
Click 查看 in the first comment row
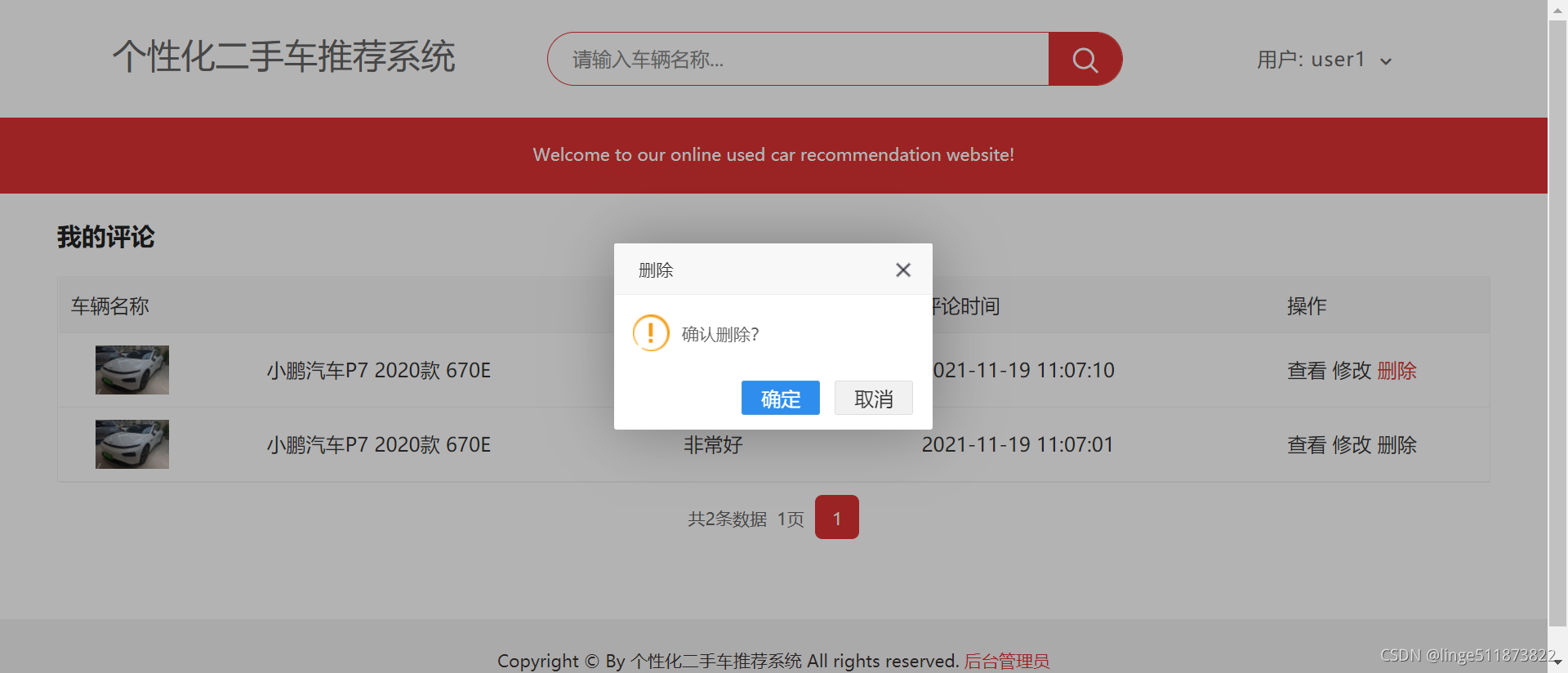[1307, 371]
